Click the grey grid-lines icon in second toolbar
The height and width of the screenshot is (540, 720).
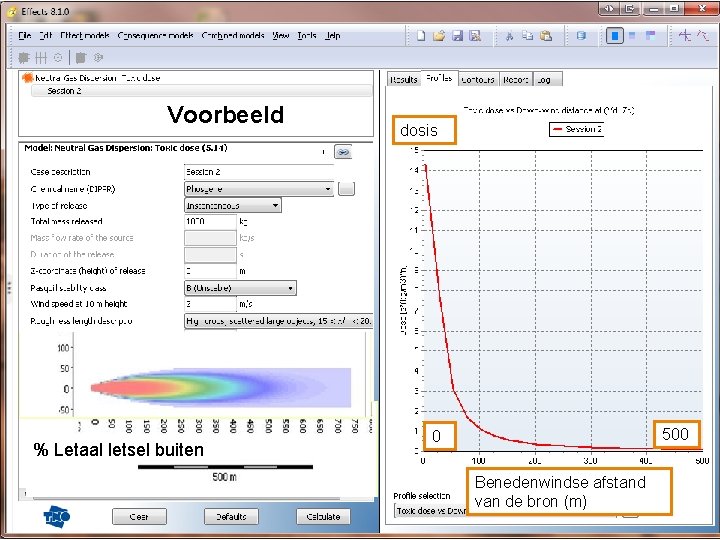click(41, 58)
